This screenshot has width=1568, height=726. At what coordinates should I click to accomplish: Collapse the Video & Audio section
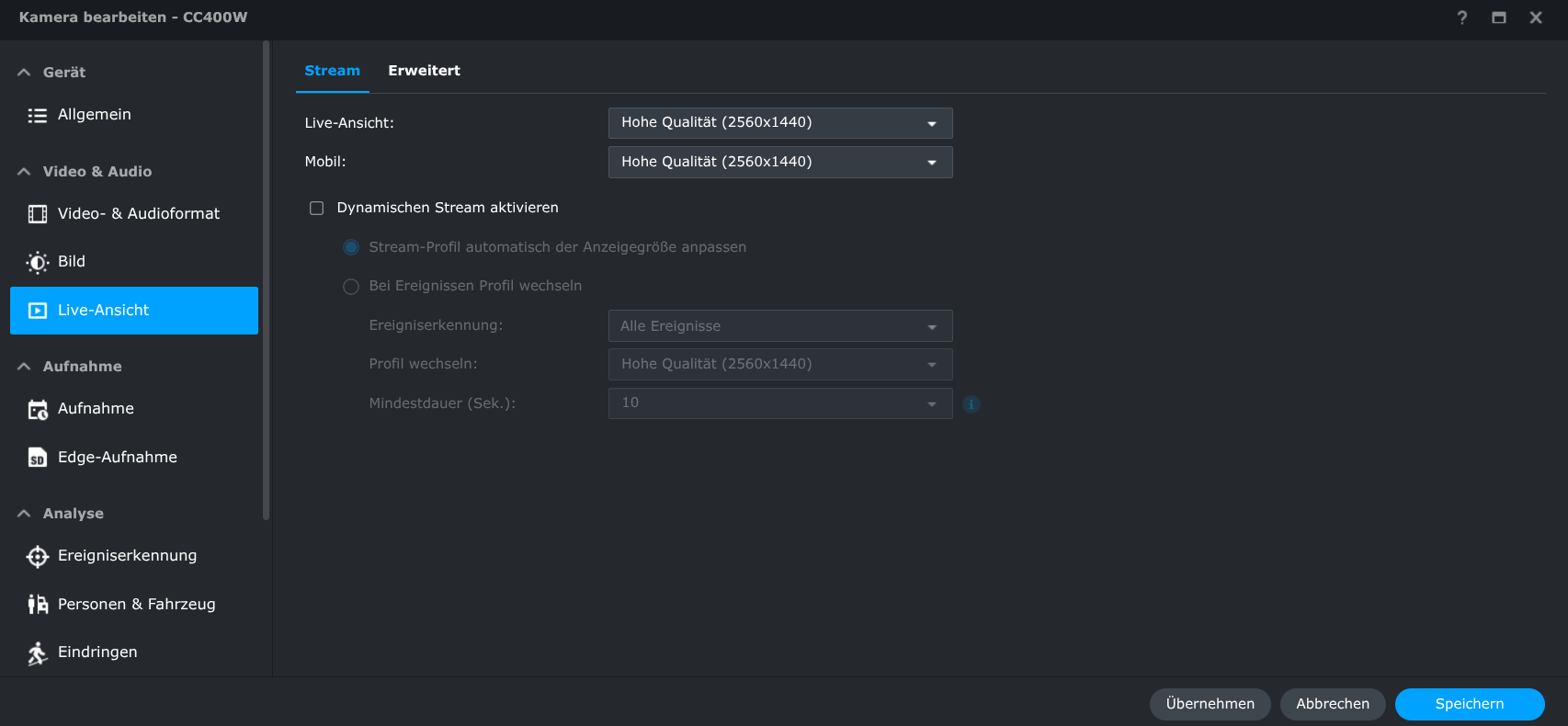[25, 172]
